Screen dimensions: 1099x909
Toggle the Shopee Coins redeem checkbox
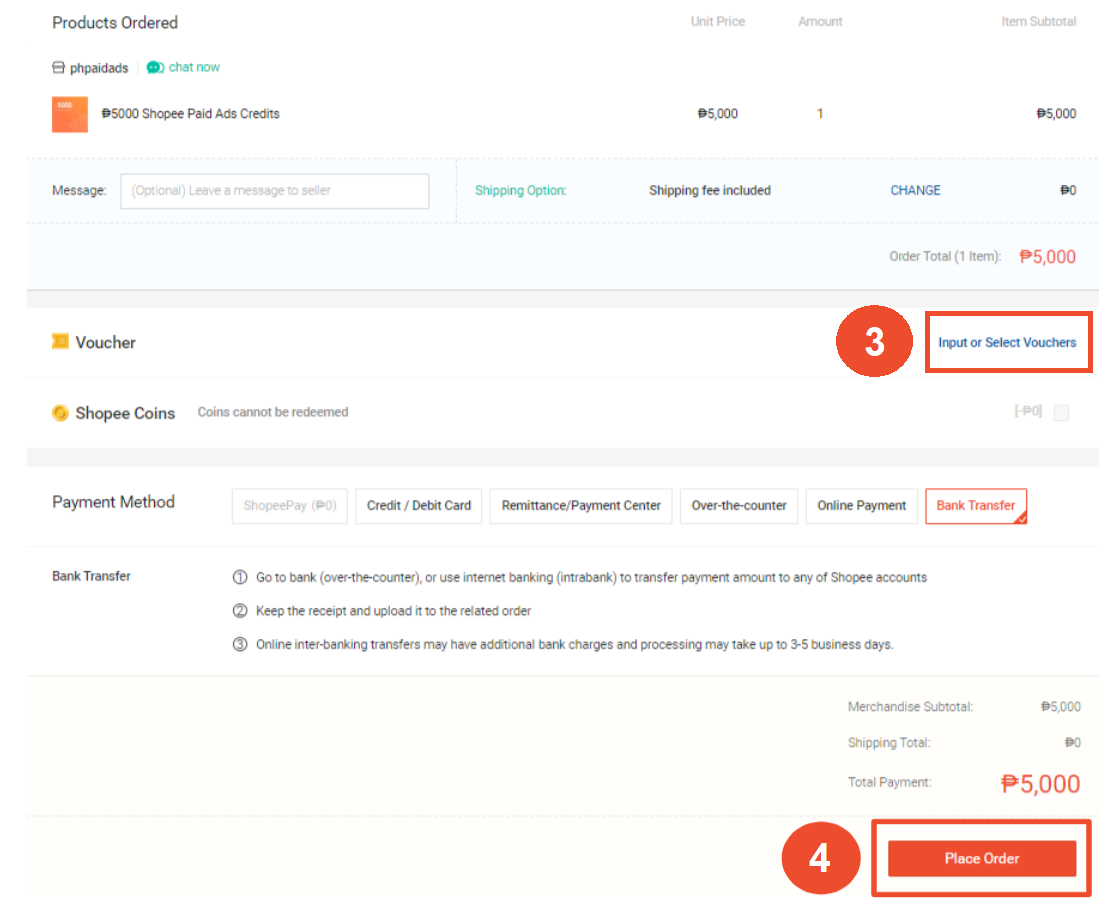(x=1061, y=413)
